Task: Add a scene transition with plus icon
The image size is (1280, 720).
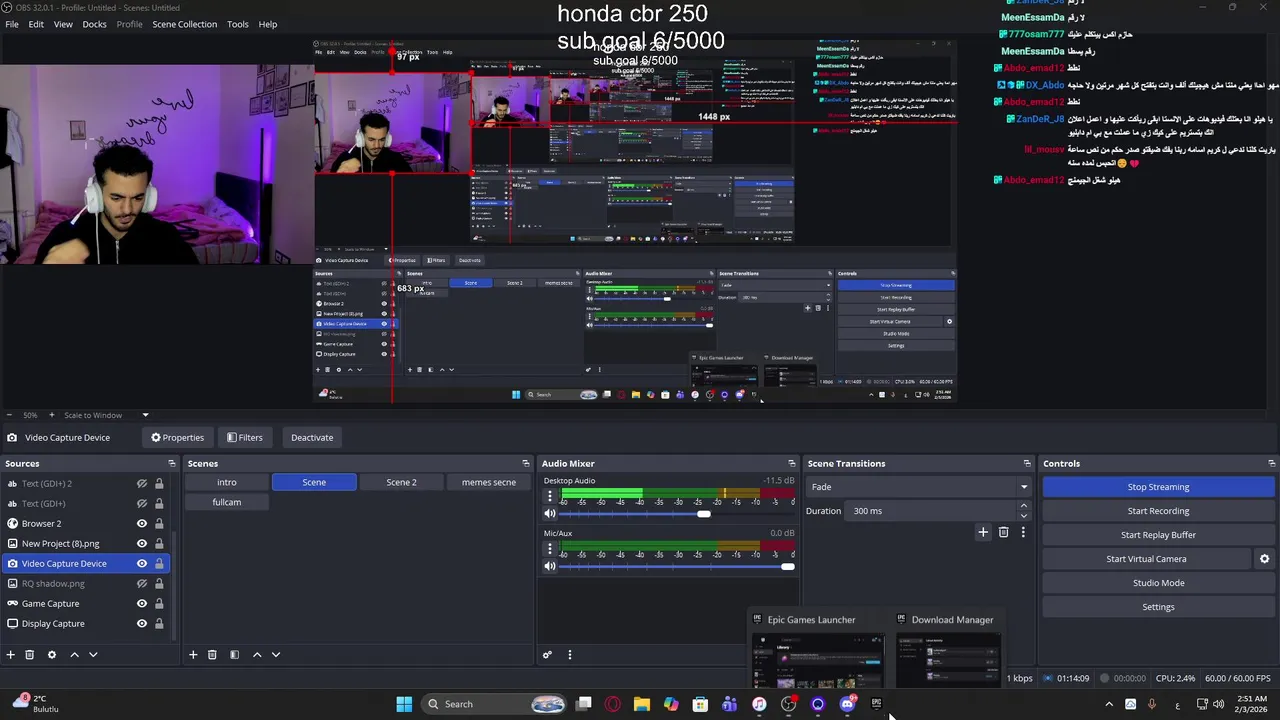Action: tap(983, 533)
